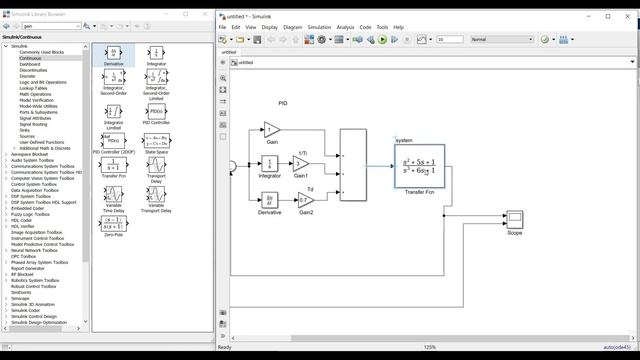Select the Transfer Fcn block on canvas
Viewport: 640px width, 360px height.
pyautogui.click(x=420, y=166)
